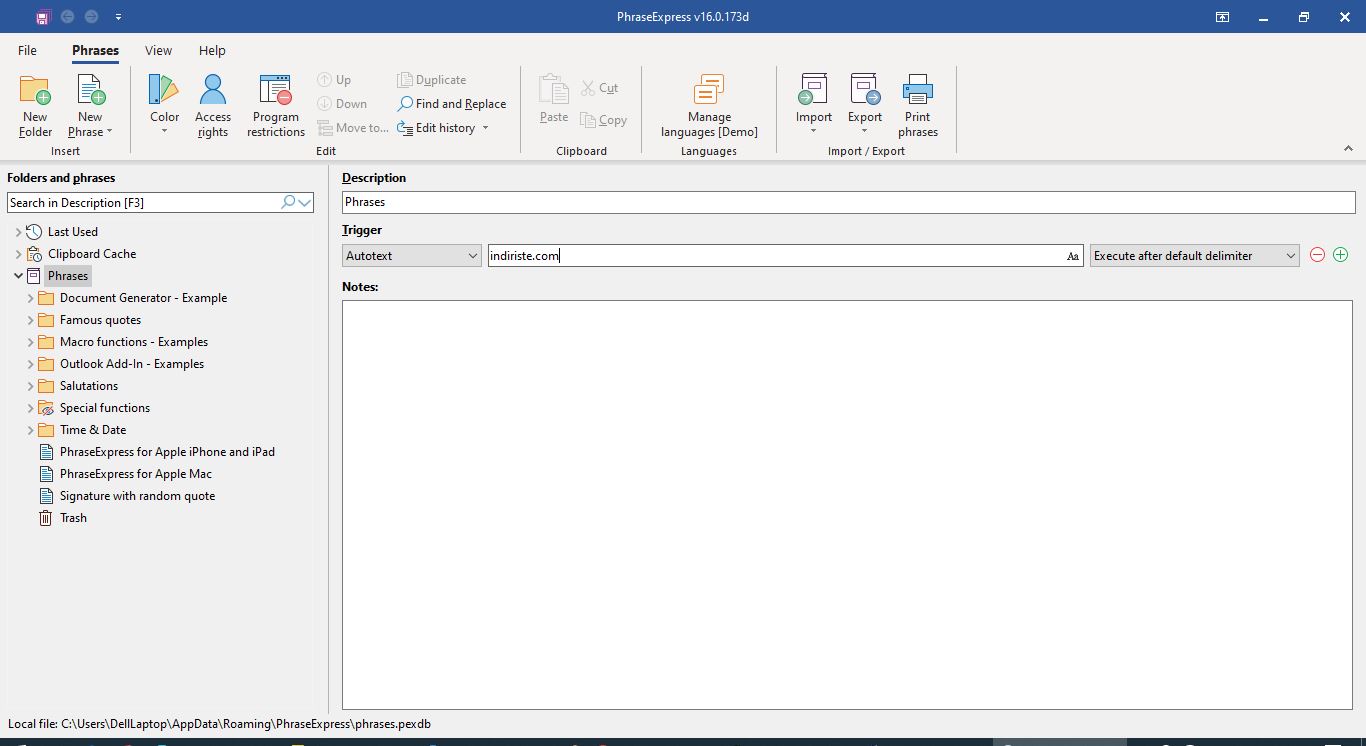Expand the Export dropdown arrow
The image size is (1366, 746).
(865, 131)
